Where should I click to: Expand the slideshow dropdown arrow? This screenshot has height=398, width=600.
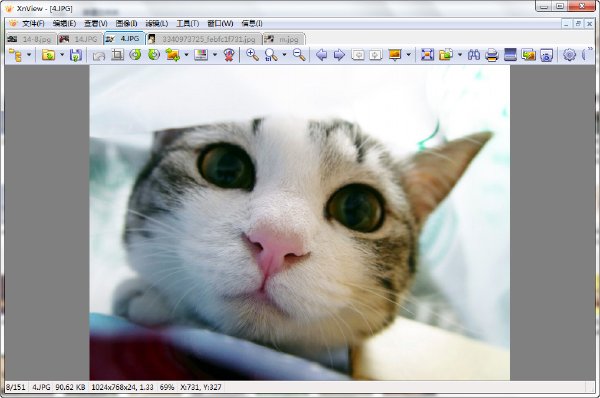(408, 55)
